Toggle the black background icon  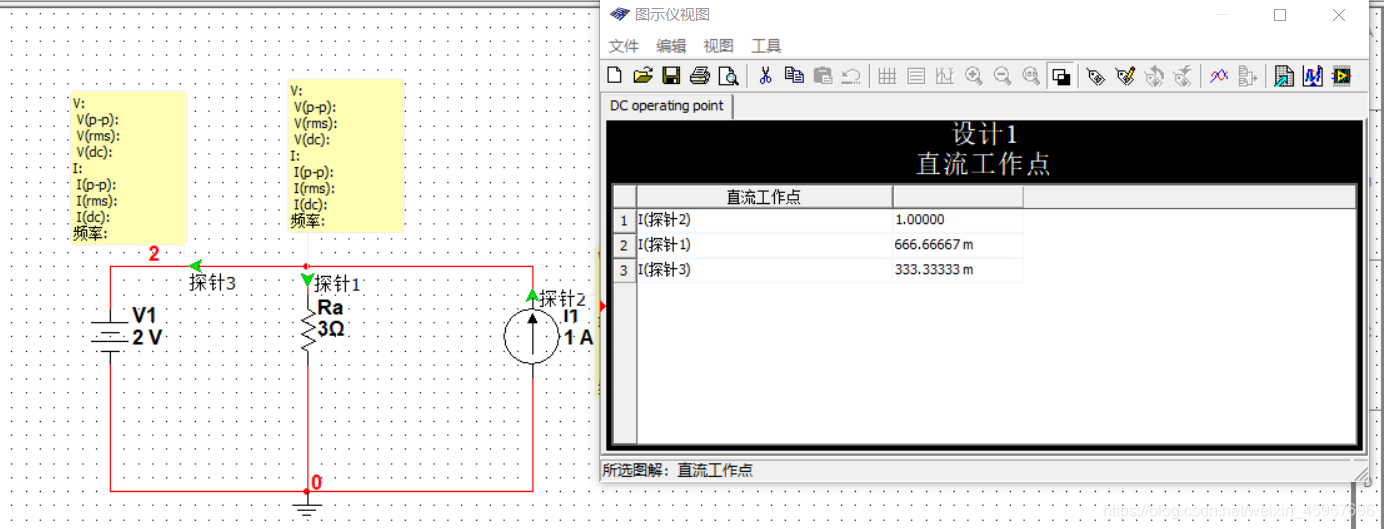(x=1061, y=76)
